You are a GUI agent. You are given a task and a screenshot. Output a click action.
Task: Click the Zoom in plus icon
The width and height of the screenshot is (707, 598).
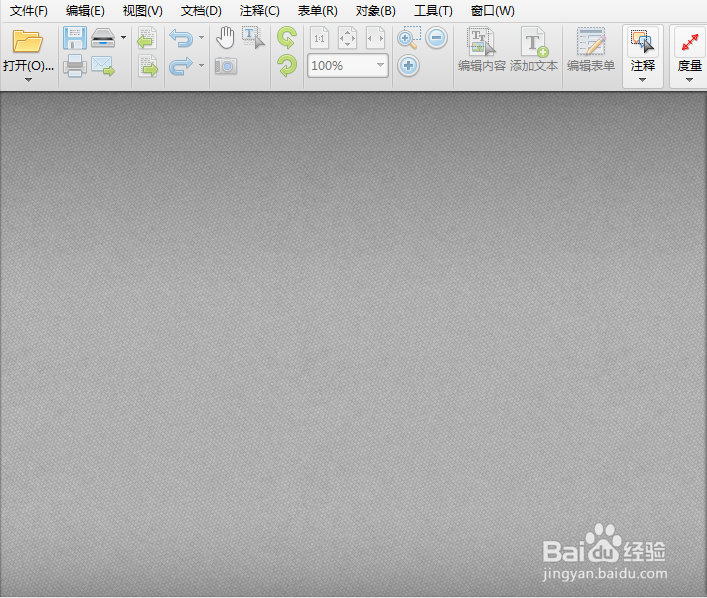tap(409, 66)
